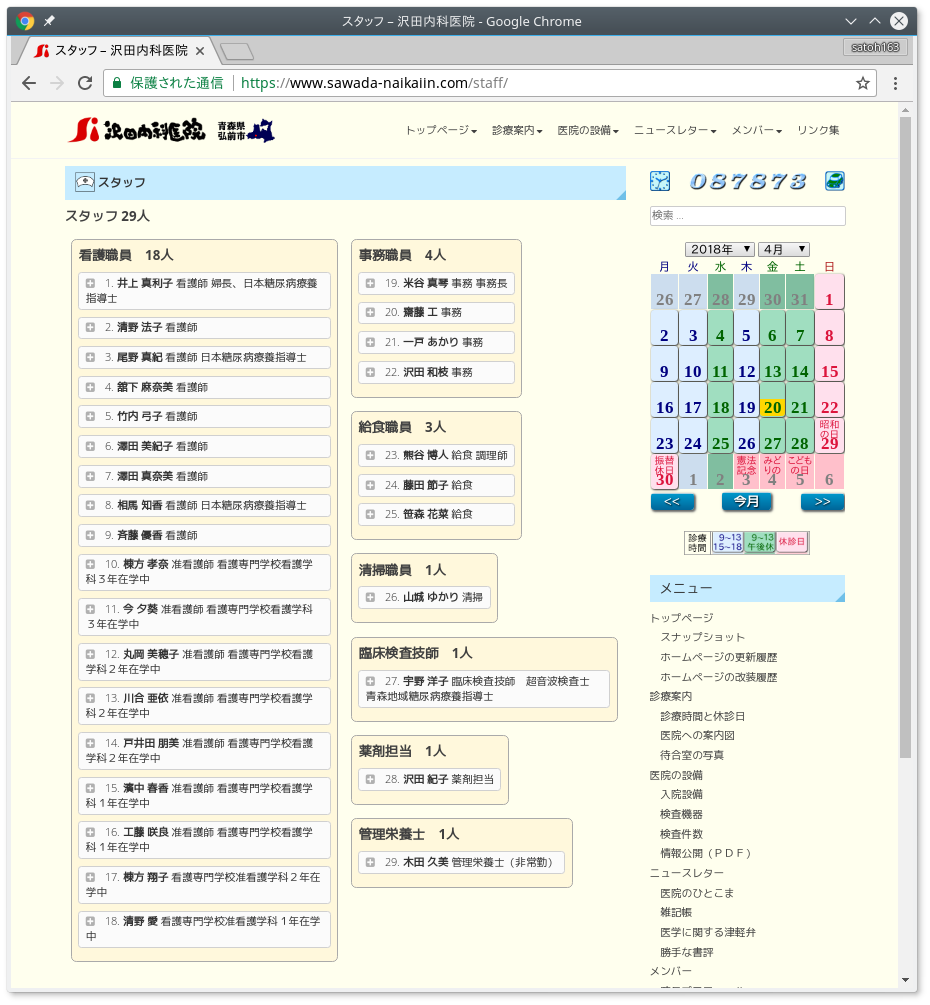Expand staff entry number 12 准看護師
This screenshot has width=930, height=1005.
coord(90,654)
